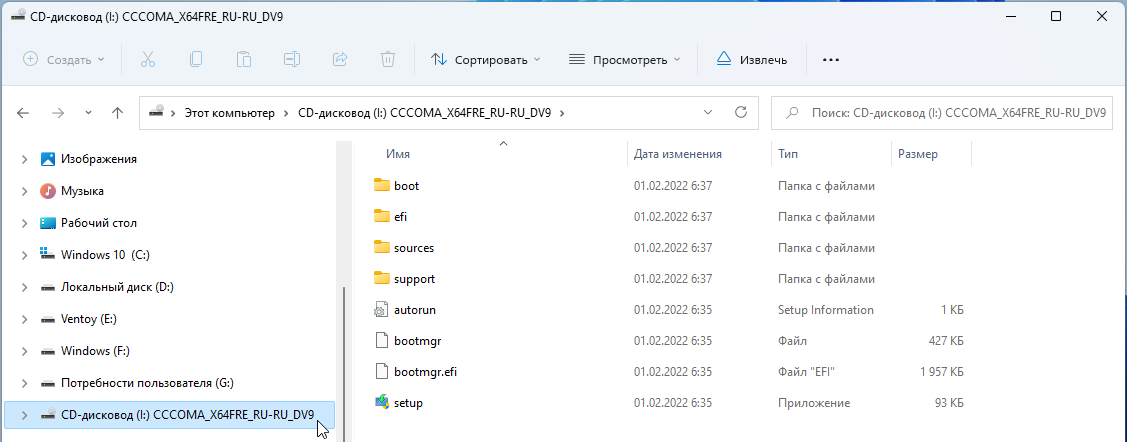Select Windows 10 (C:) in sidebar
The image size is (1127, 442).
coord(105,254)
